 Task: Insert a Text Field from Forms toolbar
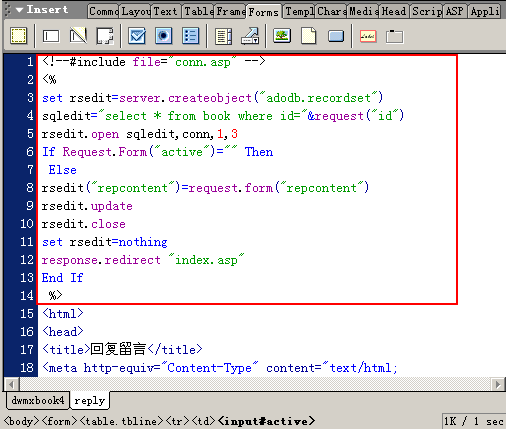(51, 36)
